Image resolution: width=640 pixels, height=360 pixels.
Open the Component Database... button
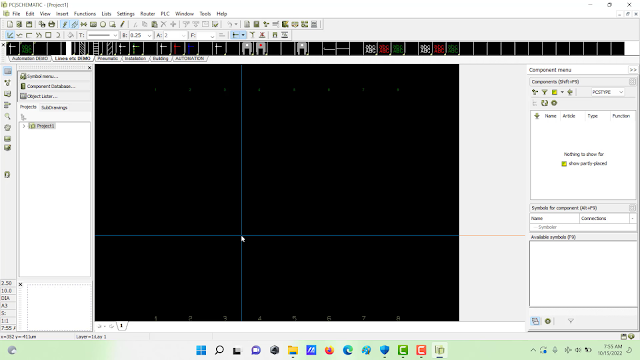click(54, 86)
